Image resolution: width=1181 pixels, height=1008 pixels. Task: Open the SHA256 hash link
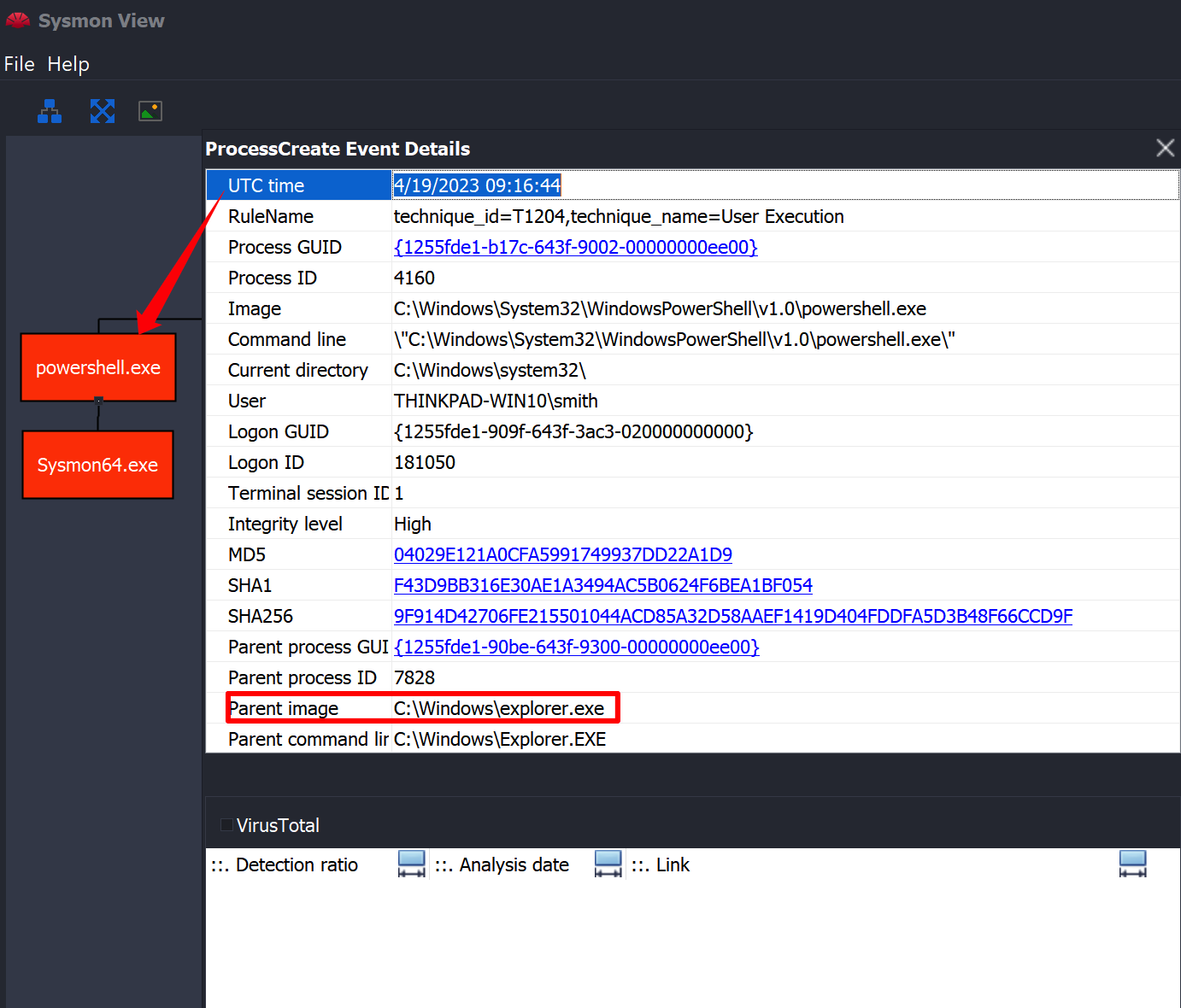pos(733,616)
